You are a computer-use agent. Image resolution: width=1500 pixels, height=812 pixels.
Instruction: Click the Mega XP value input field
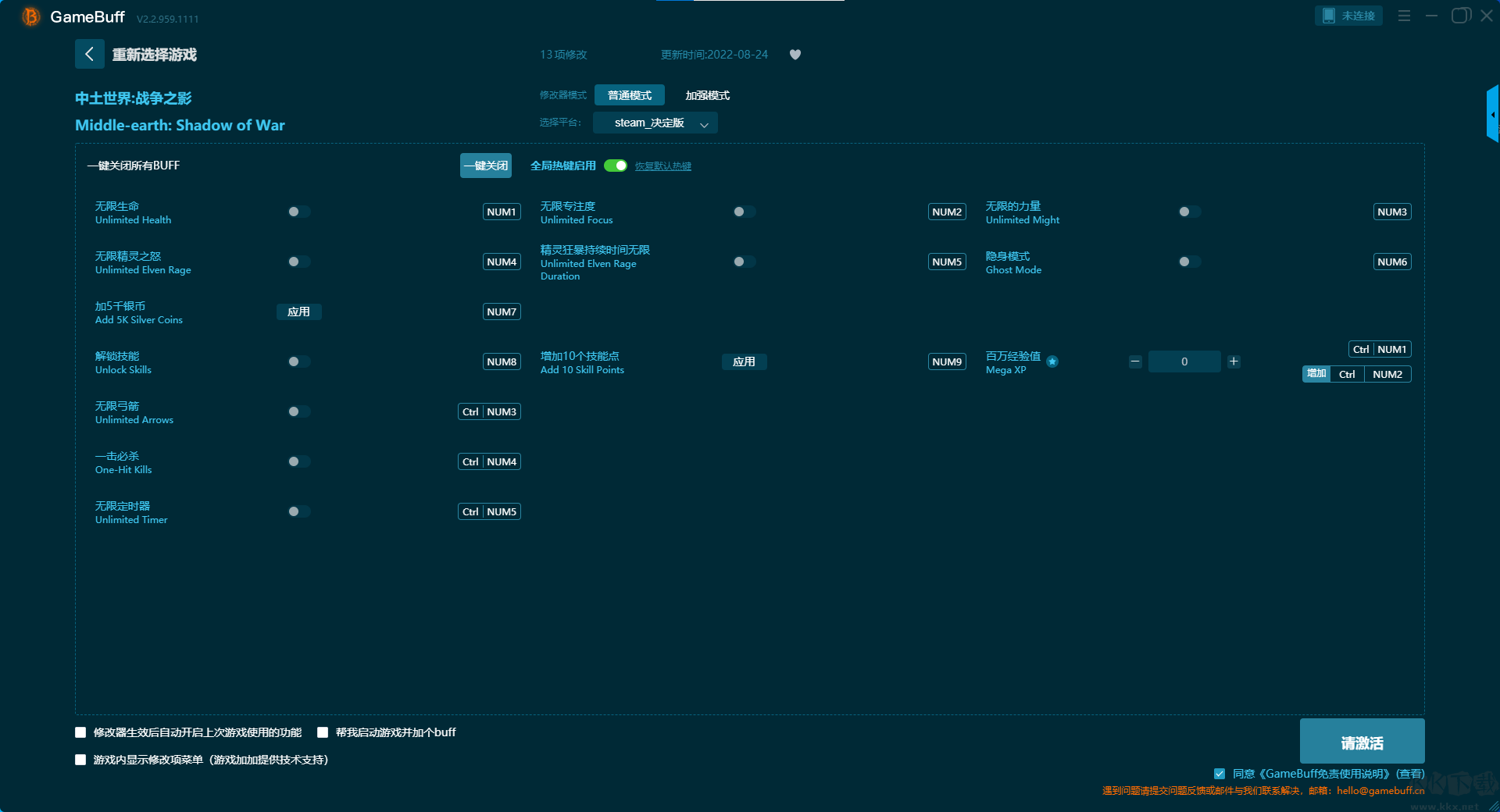coord(1184,361)
